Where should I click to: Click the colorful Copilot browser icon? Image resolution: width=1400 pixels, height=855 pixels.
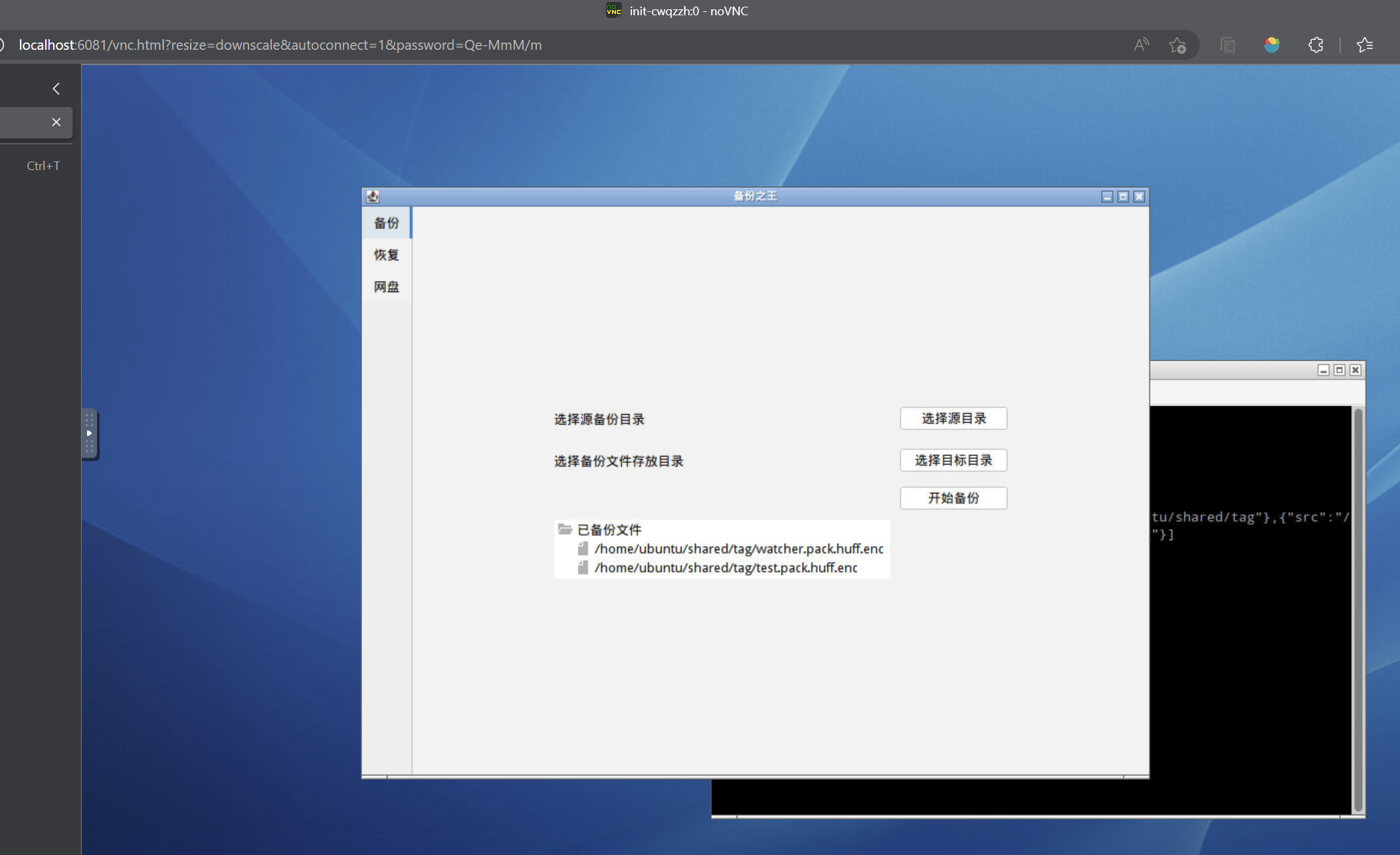coord(1272,45)
